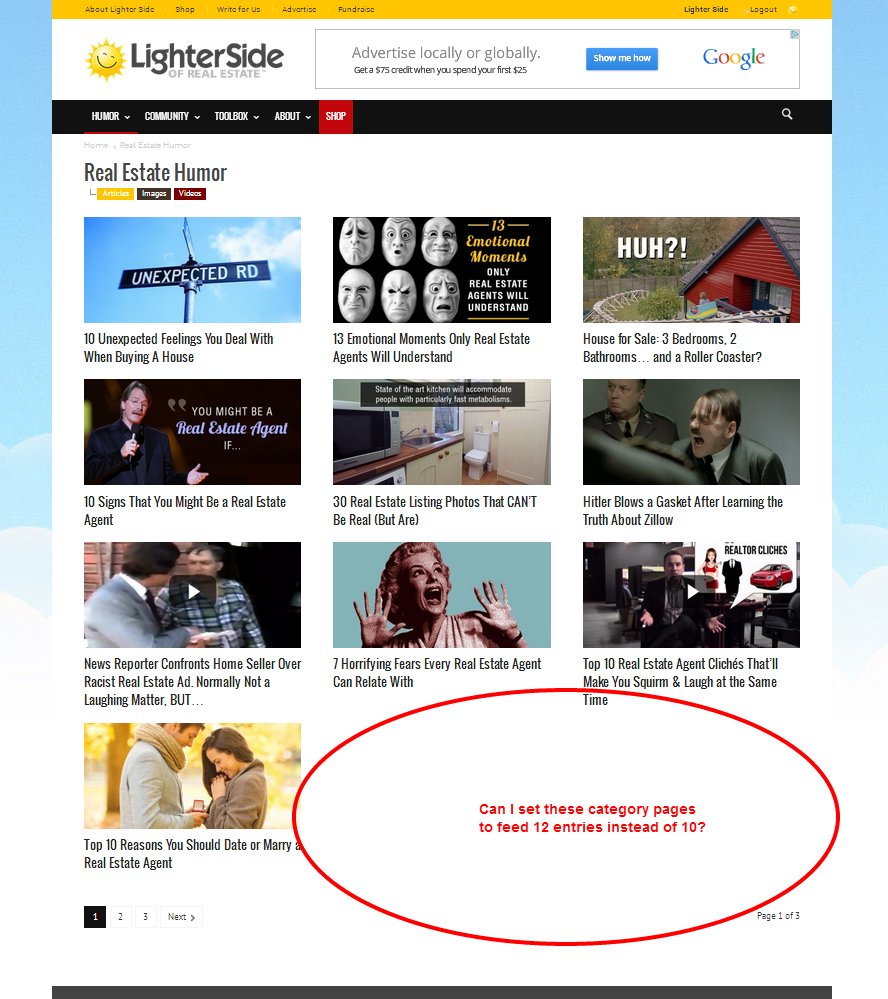Open 10 Signs You Might Be Agent title

tap(185, 511)
